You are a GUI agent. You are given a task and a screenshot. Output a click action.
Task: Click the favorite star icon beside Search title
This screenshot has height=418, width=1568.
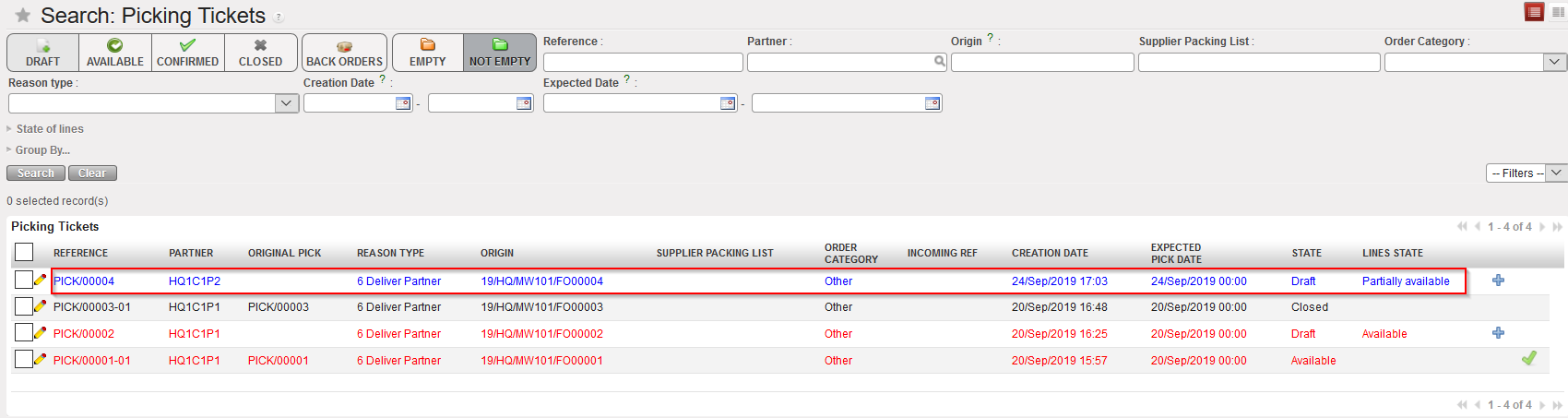coord(23,16)
